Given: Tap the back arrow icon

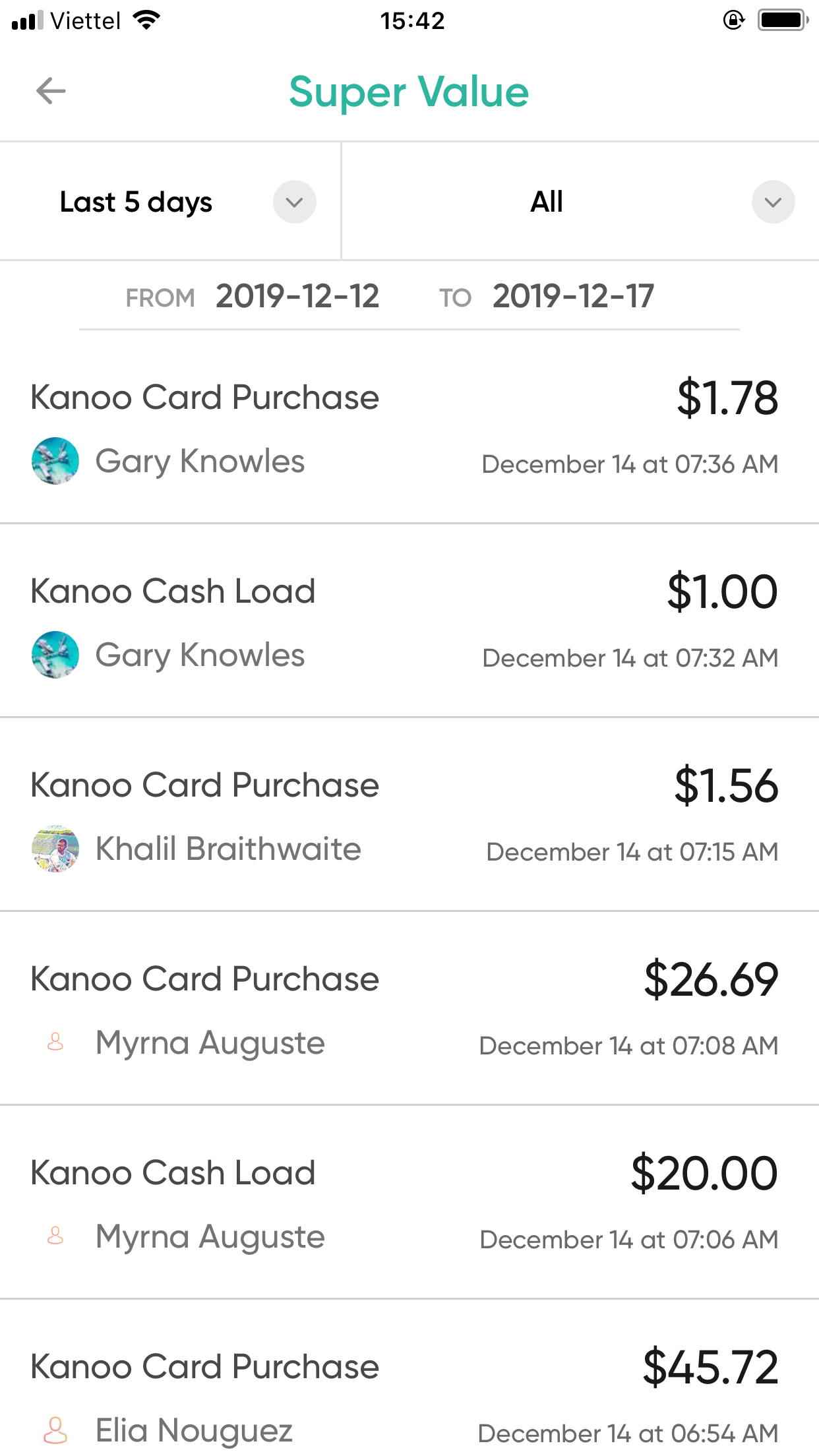Looking at the screenshot, I should coord(51,91).
